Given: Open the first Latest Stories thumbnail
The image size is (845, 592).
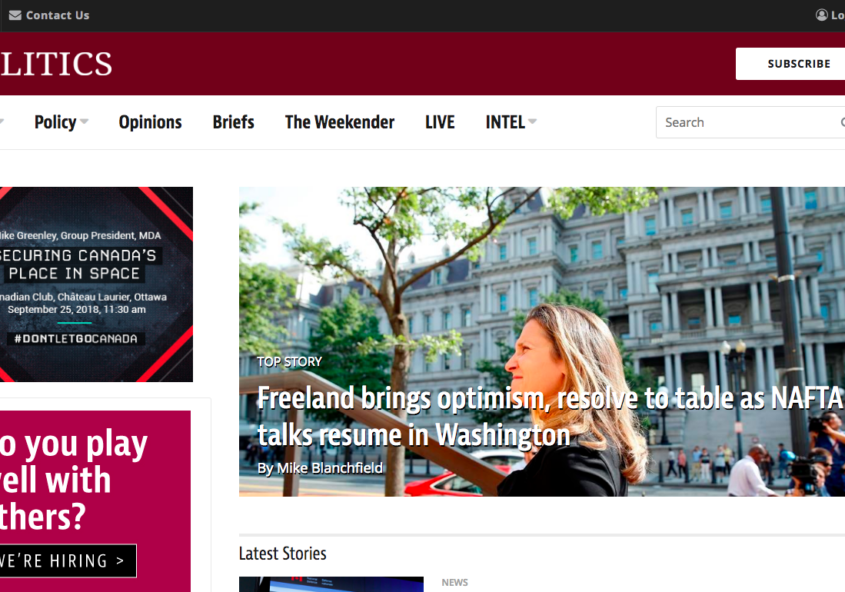Looking at the screenshot, I should click(x=331, y=584).
